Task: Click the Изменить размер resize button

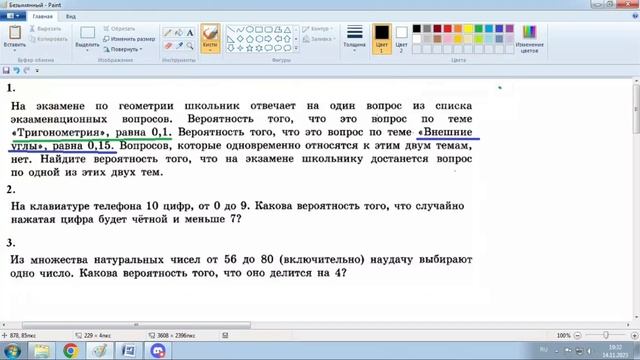Action: tap(129, 39)
